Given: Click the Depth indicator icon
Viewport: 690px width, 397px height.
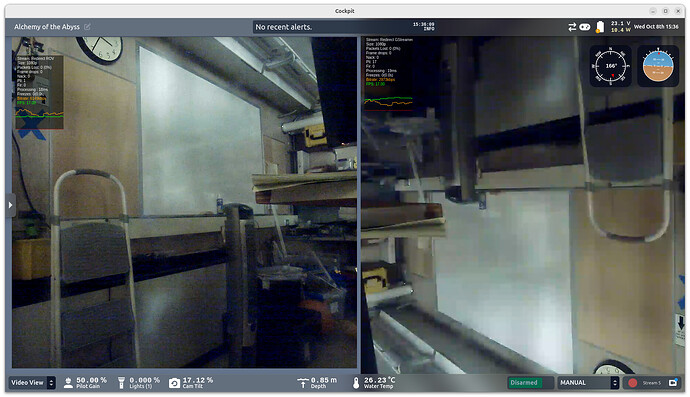Looking at the screenshot, I should click(x=303, y=383).
